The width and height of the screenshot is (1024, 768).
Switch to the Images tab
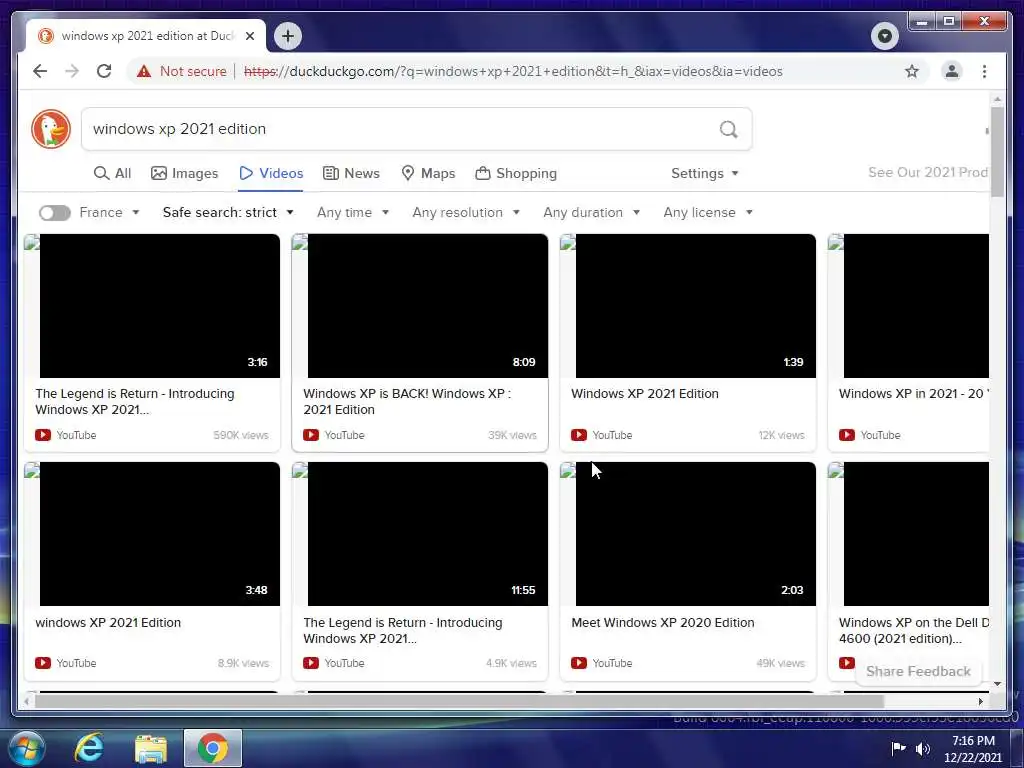(185, 173)
